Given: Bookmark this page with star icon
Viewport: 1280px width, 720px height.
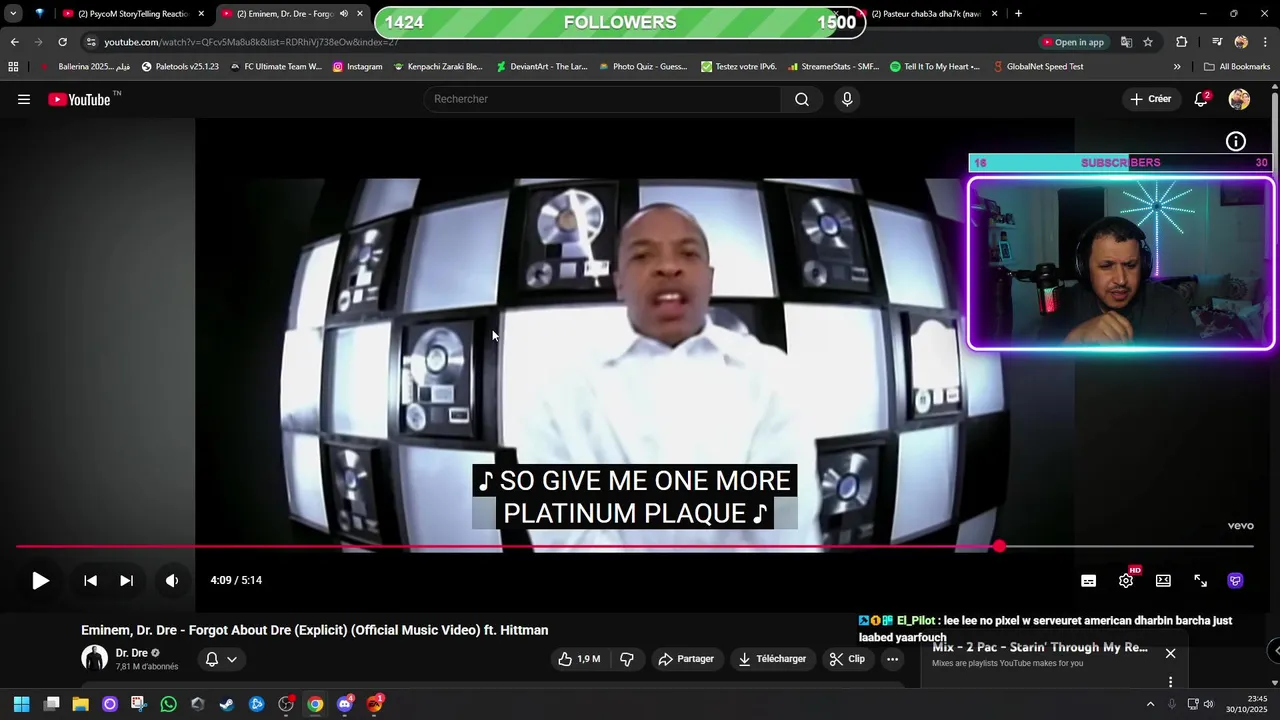Looking at the screenshot, I should (x=1148, y=42).
